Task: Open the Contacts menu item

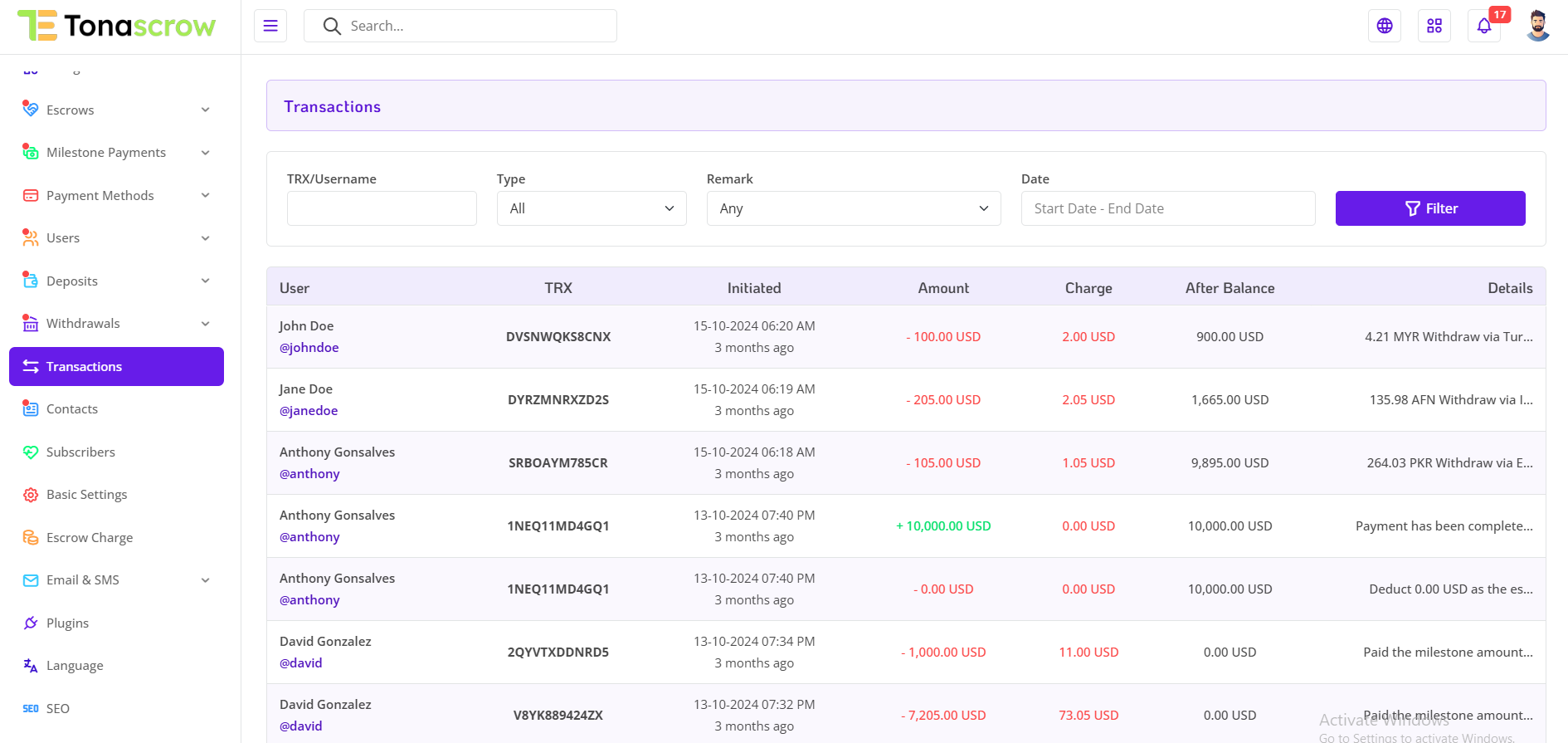Action: (72, 409)
